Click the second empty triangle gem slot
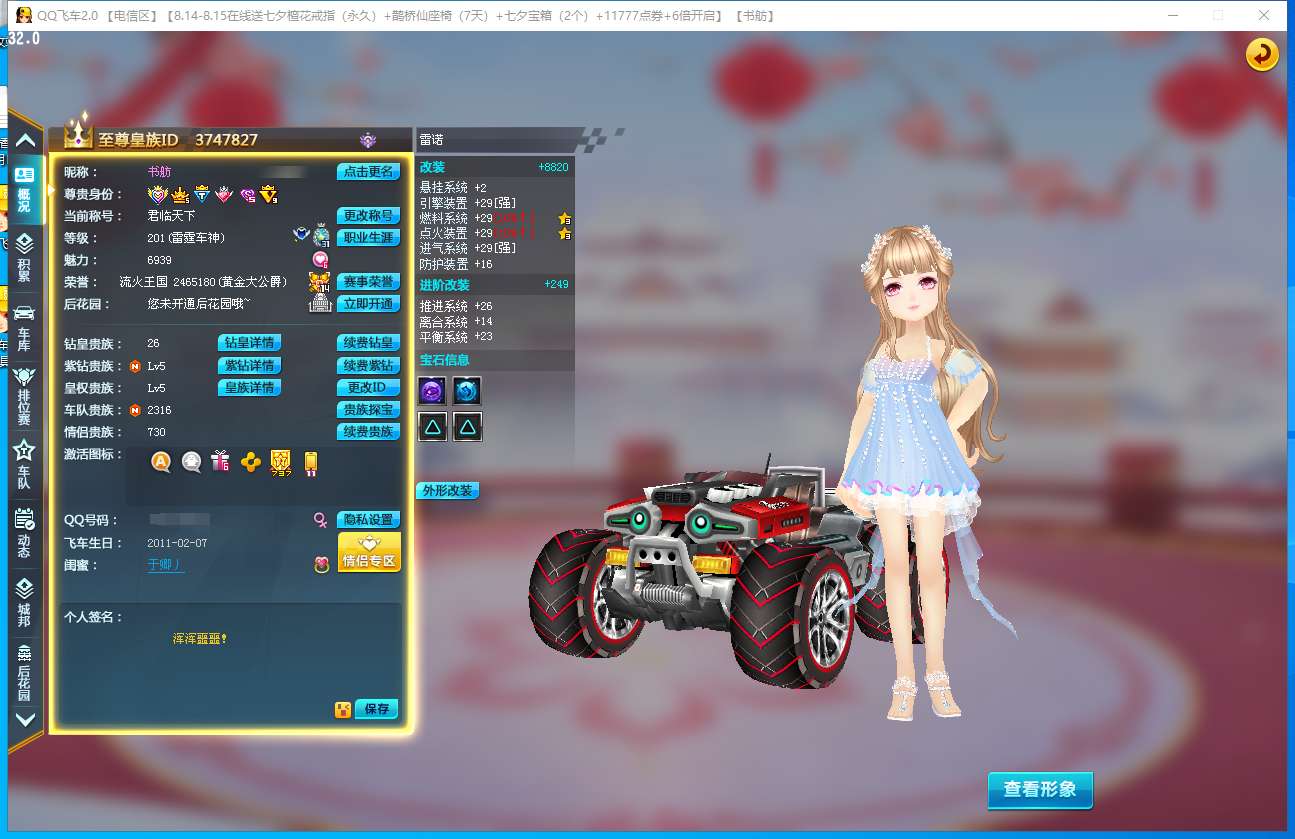Viewport: 1295px width, 839px height. click(468, 428)
